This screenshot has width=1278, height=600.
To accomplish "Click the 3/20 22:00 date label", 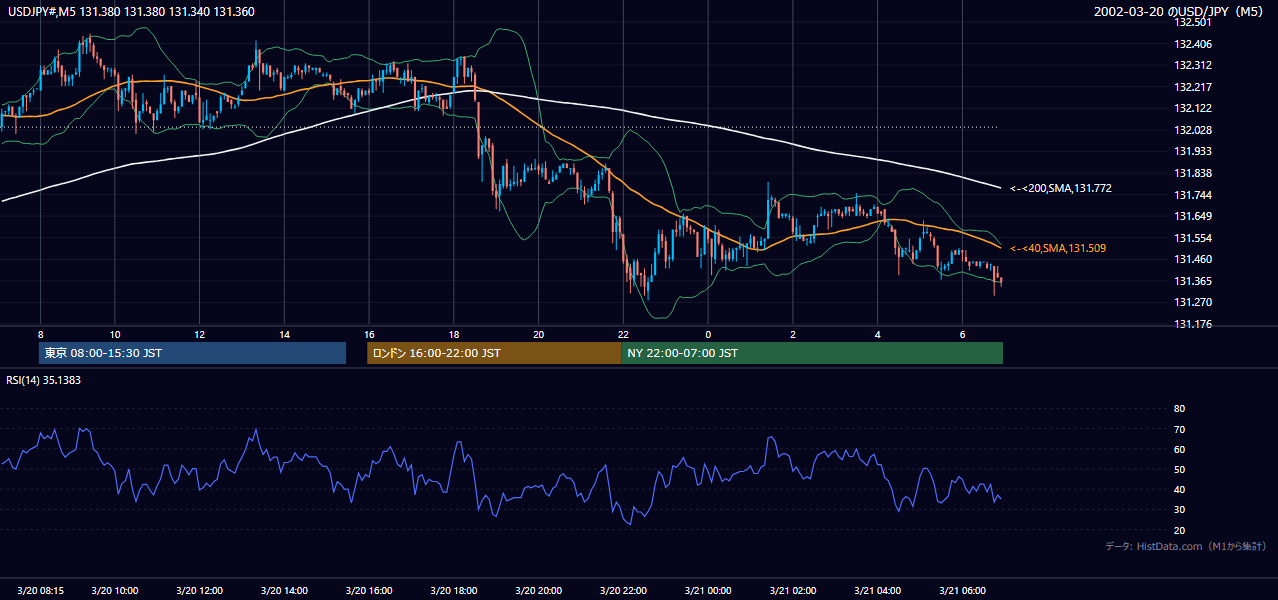I will (x=623, y=590).
